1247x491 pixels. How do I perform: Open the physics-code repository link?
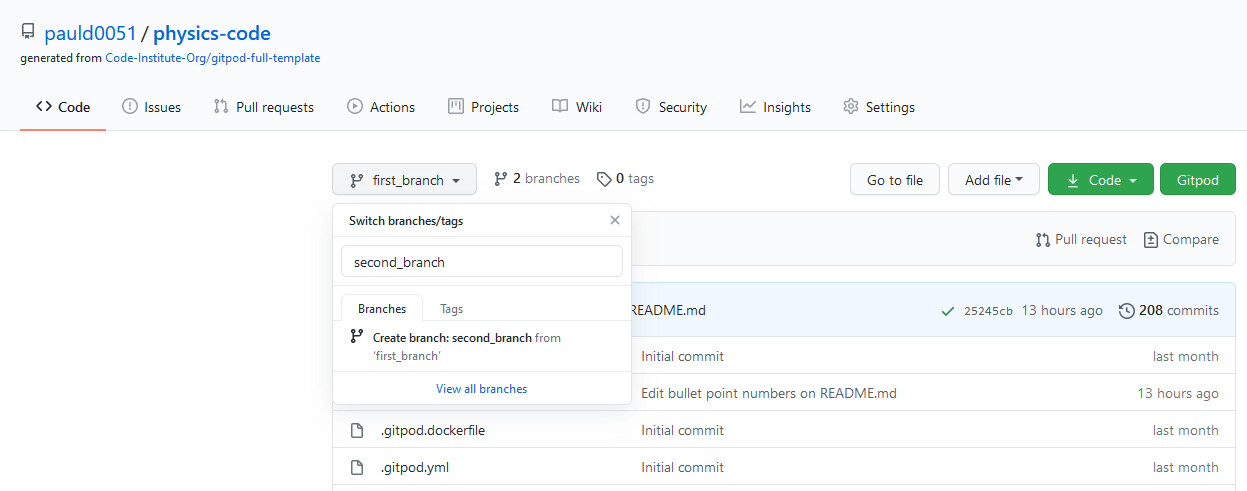tap(212, 33)
